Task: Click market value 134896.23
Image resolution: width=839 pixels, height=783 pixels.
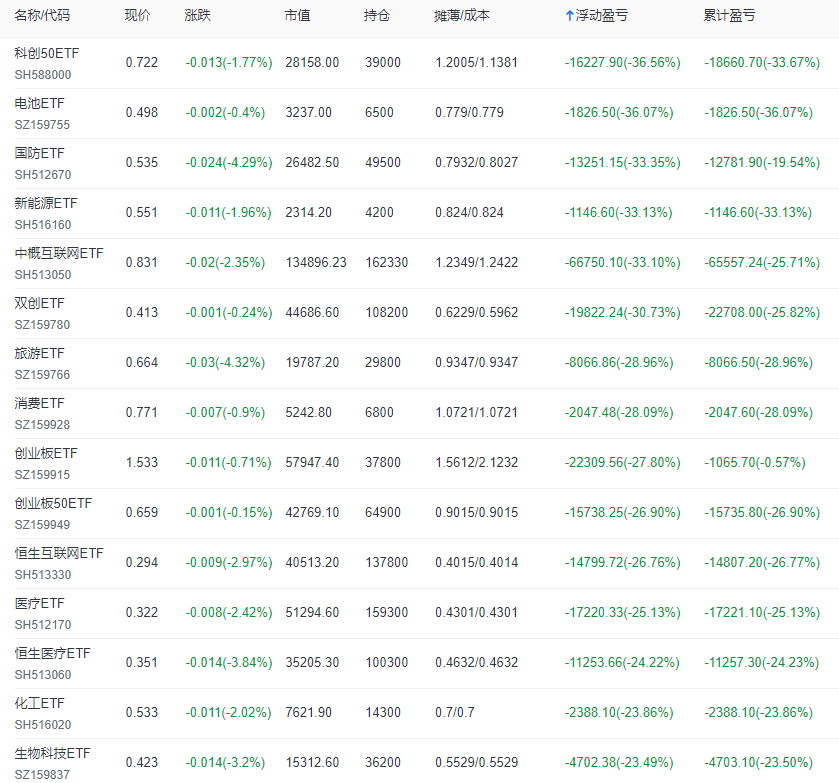Action: (x=316, y=263)
